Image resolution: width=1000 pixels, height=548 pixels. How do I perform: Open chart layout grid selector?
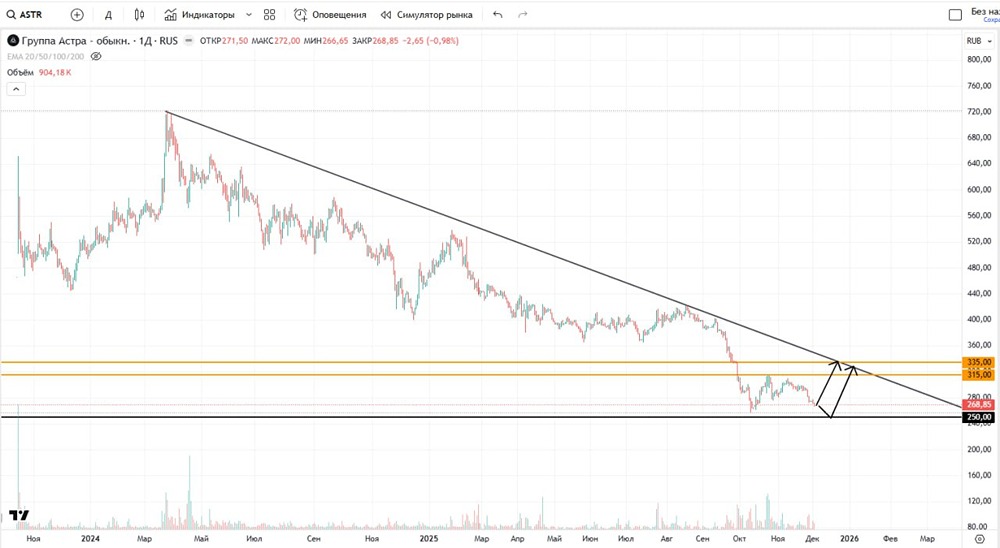(270, 15)
